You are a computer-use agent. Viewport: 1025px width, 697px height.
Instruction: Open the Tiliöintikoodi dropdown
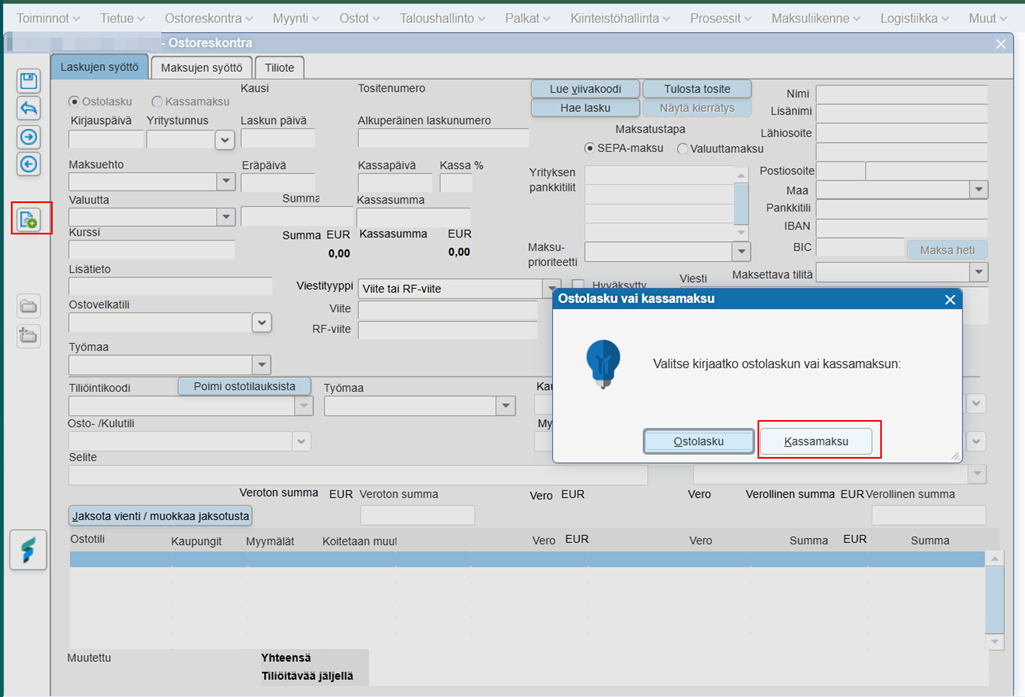[x=303, y=406]
